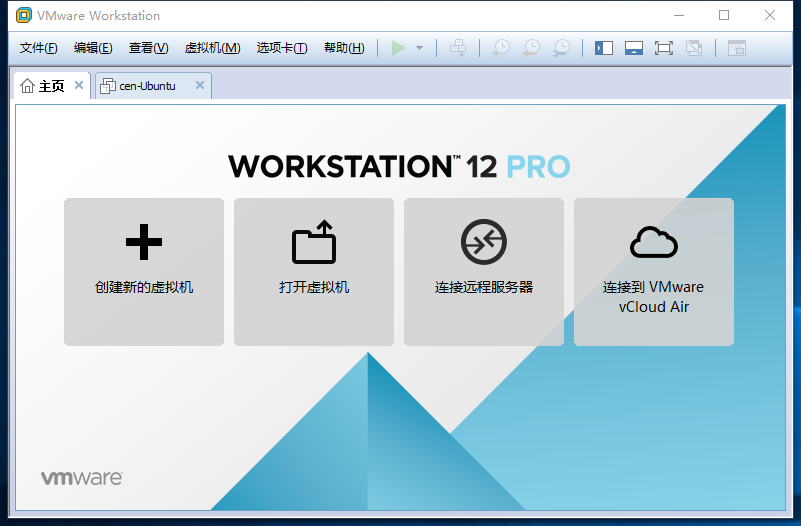Screen dimensions: 801x526
Task: Open the 虚拟机(M) menu
Action: [x=213, y=48]
